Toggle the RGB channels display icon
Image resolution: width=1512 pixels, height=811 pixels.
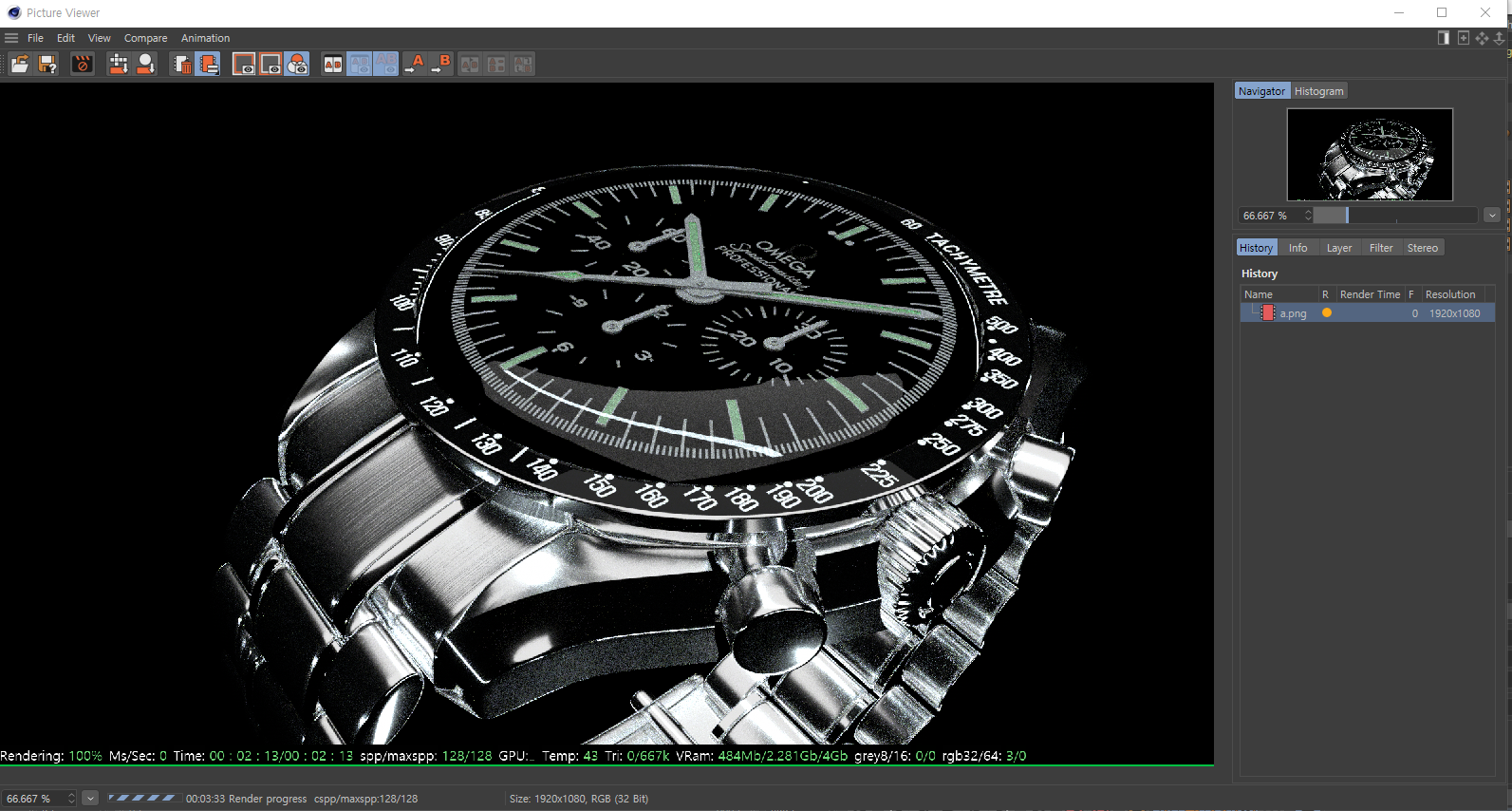pos(297,64)
